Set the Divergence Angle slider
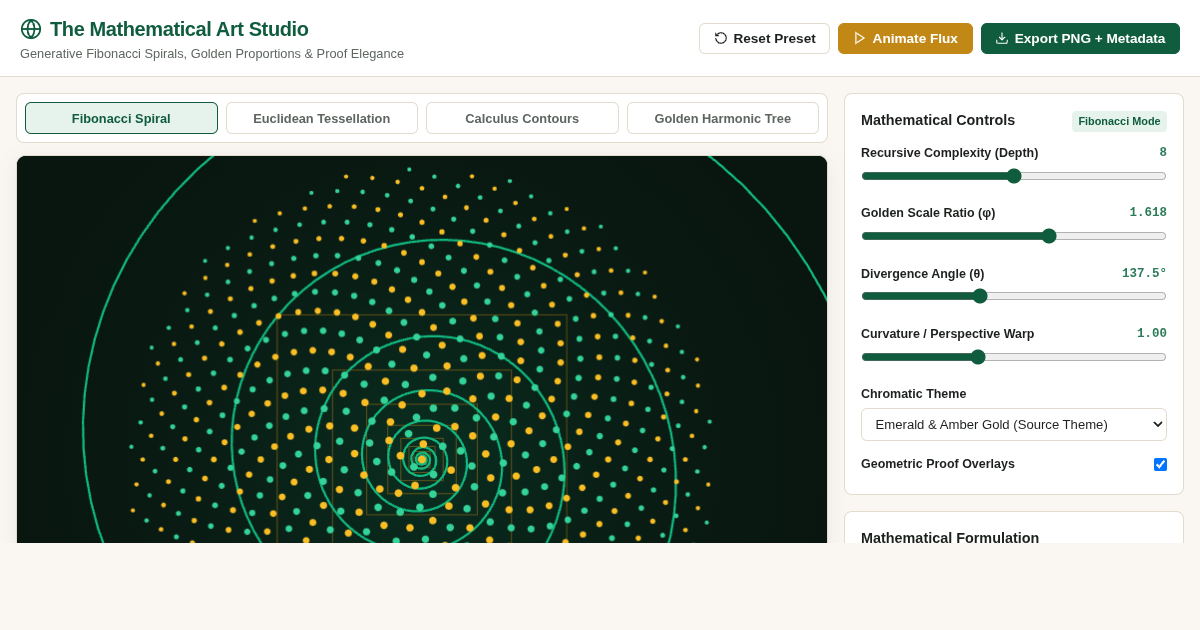This screenshot has width=1200, height=630. (1014, 296)
